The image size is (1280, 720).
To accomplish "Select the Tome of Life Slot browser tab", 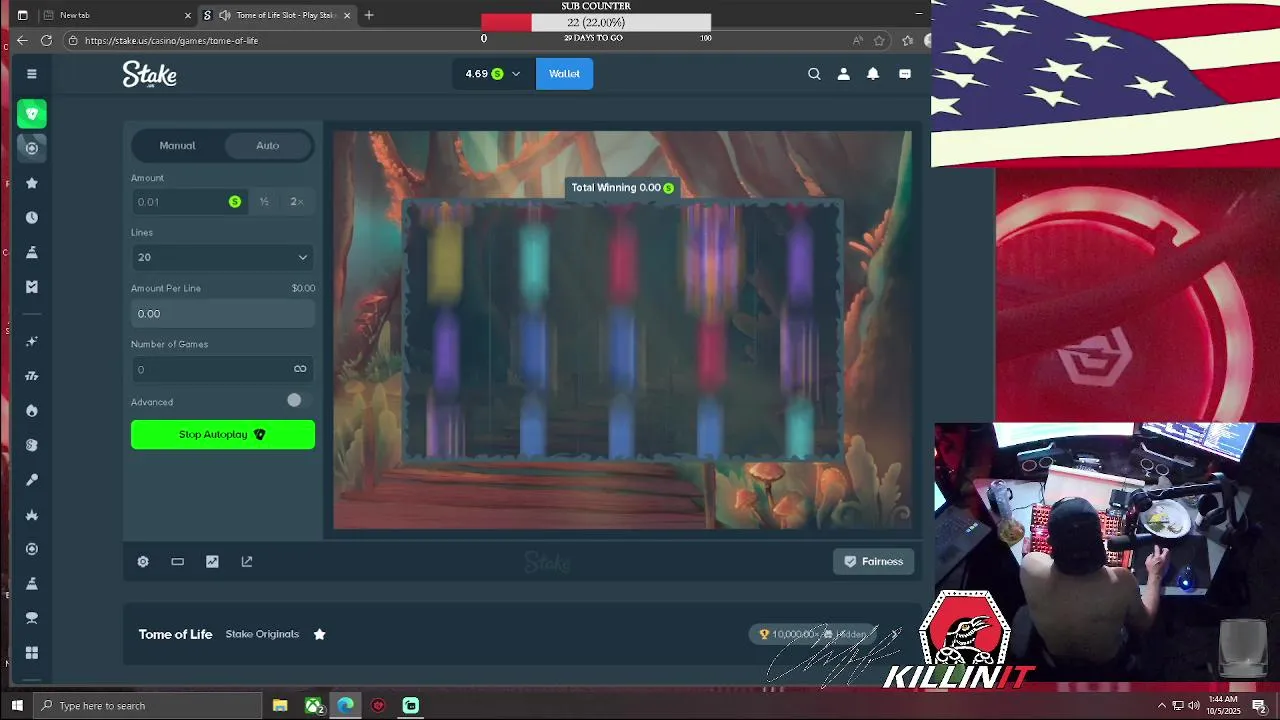I will (277, 15).
